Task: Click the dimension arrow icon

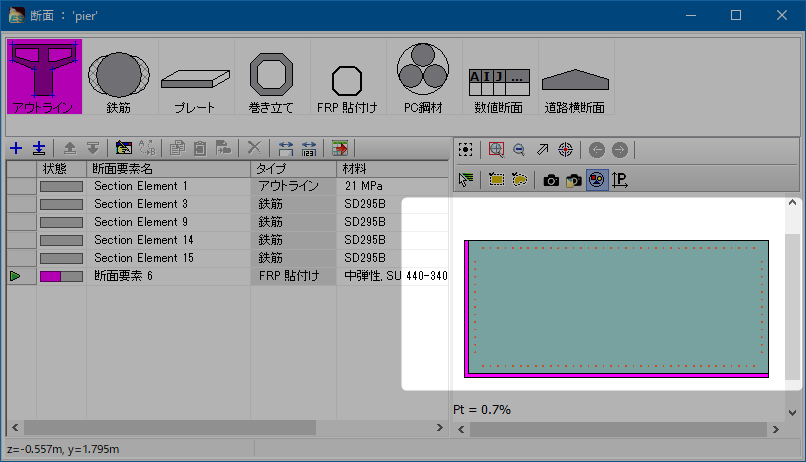Action: click(x=285, y=149)
